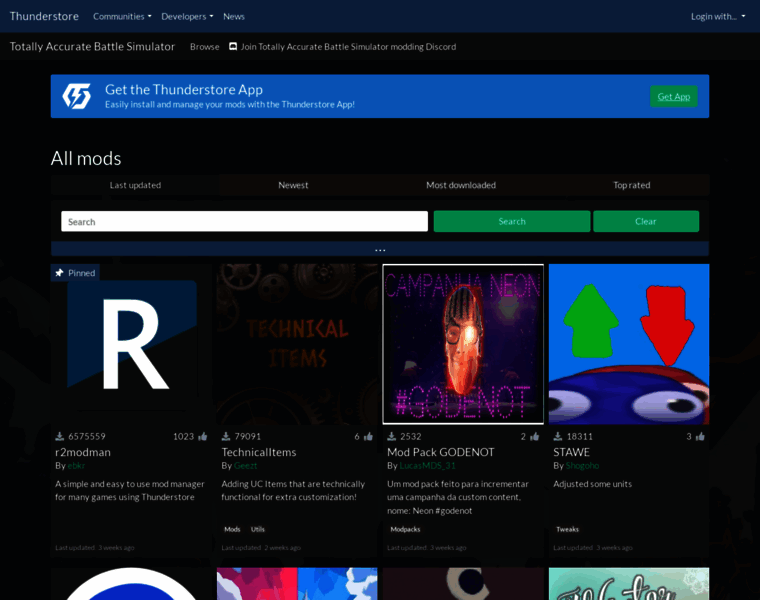This screenshot has height=600, width=760.
Task: Click the green Get App button
Action: (674, 96)
